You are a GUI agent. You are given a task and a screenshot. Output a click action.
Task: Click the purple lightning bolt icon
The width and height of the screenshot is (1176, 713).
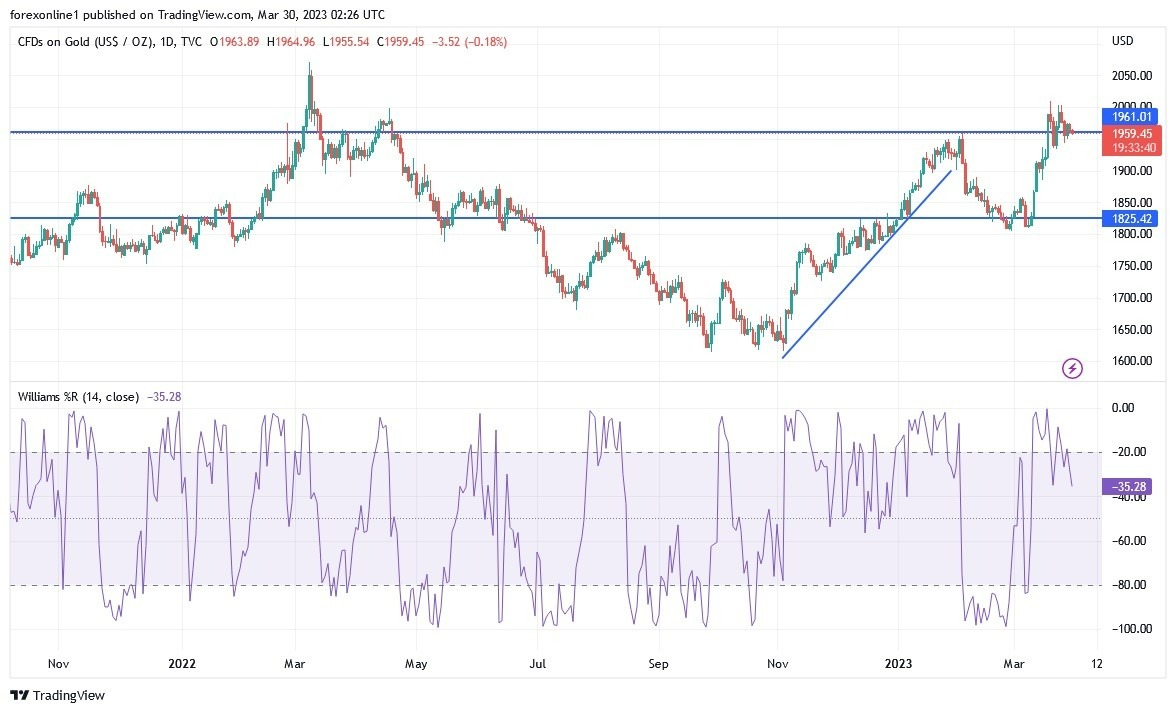[1072, 368]
